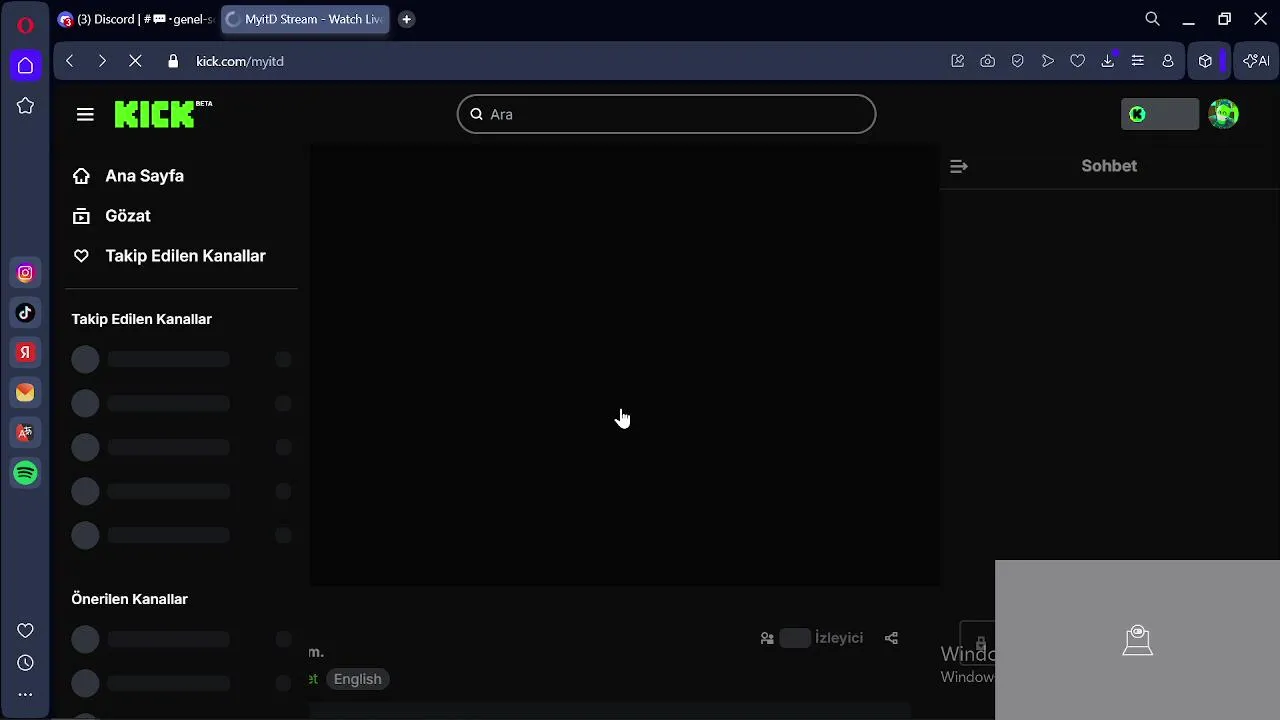Open the extensions cube icon

click(1205, 61)
